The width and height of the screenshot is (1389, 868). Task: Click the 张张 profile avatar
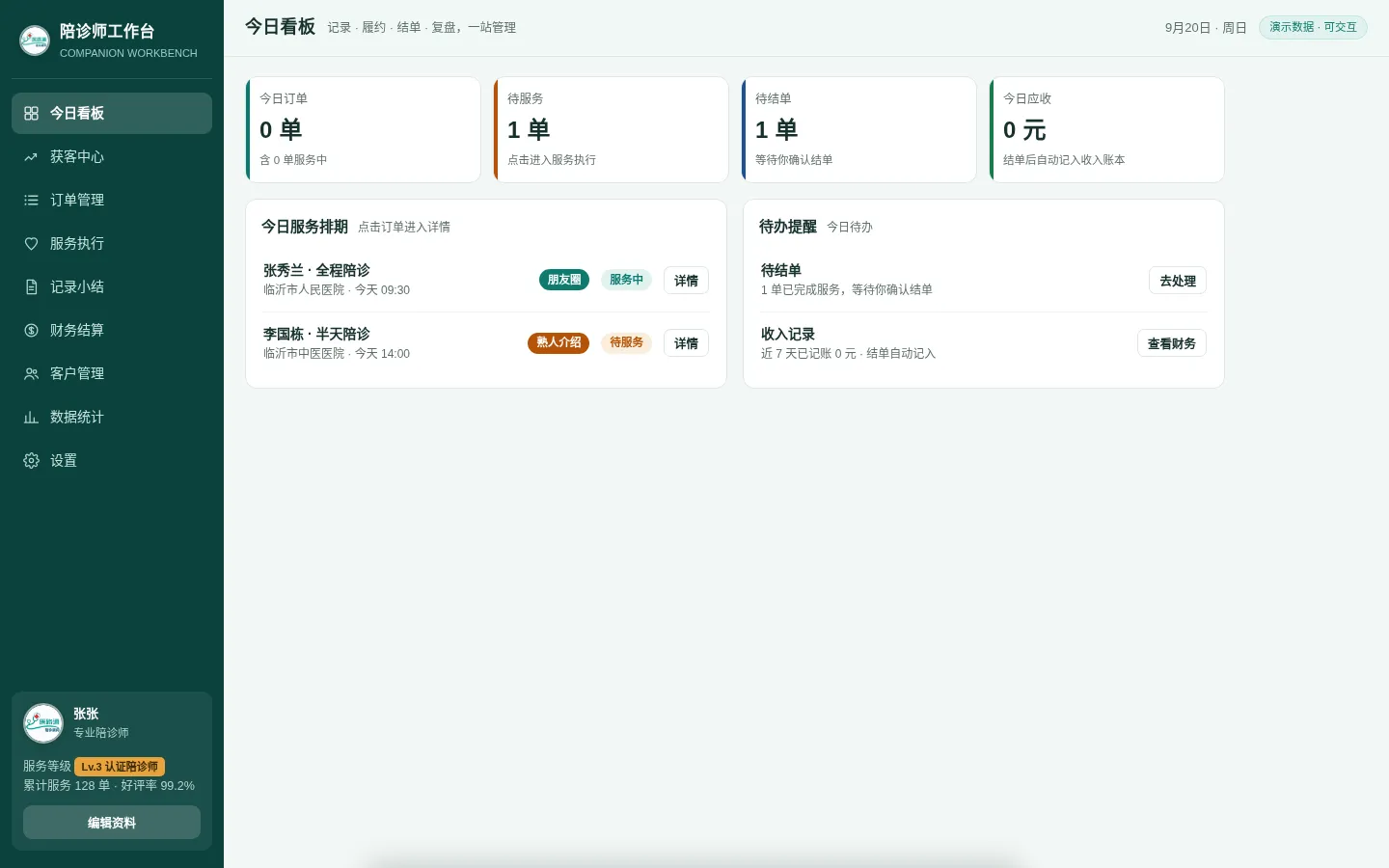(43, 723)
